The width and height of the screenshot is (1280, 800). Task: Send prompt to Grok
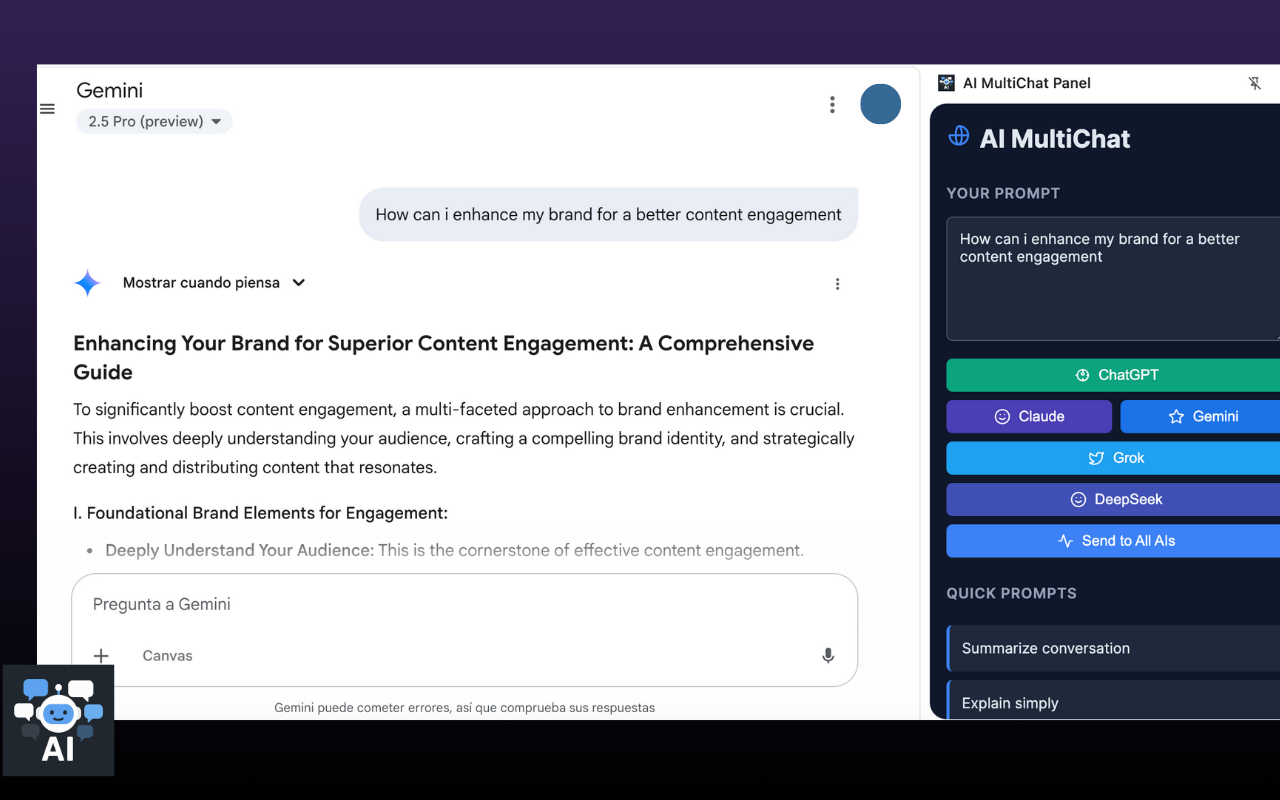1113,458
